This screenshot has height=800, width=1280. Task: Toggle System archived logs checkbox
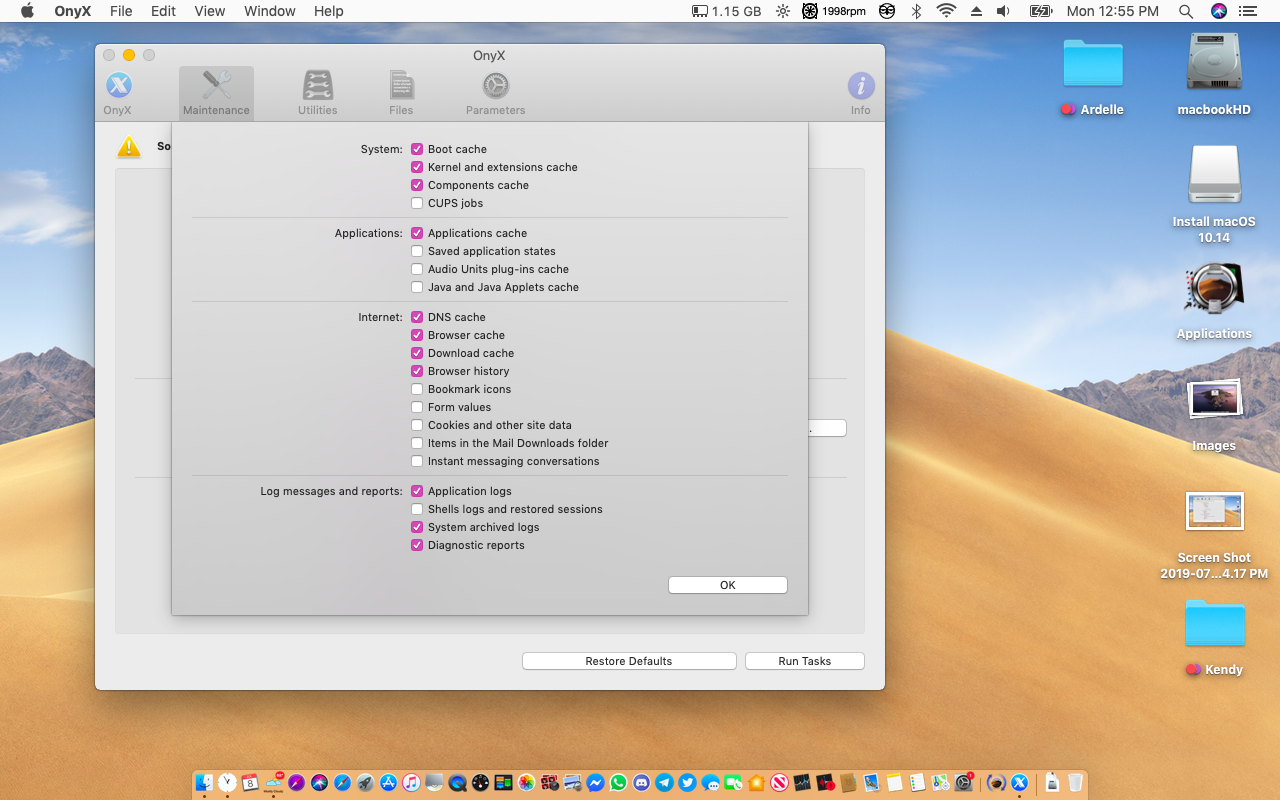click(x=417, y=527)
